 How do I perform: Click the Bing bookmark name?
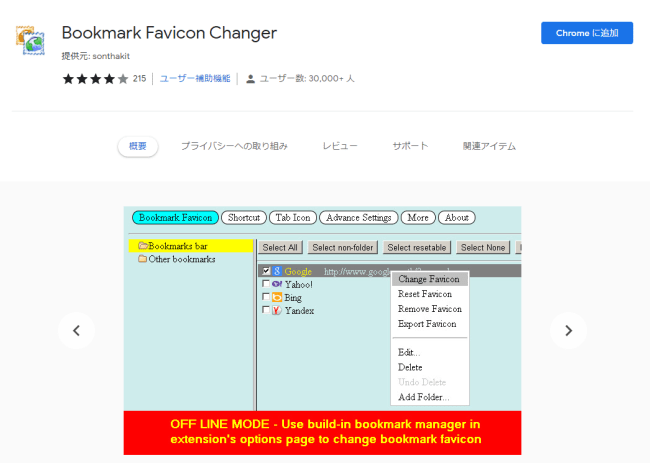pyautogui.click(x=293, y=298)
